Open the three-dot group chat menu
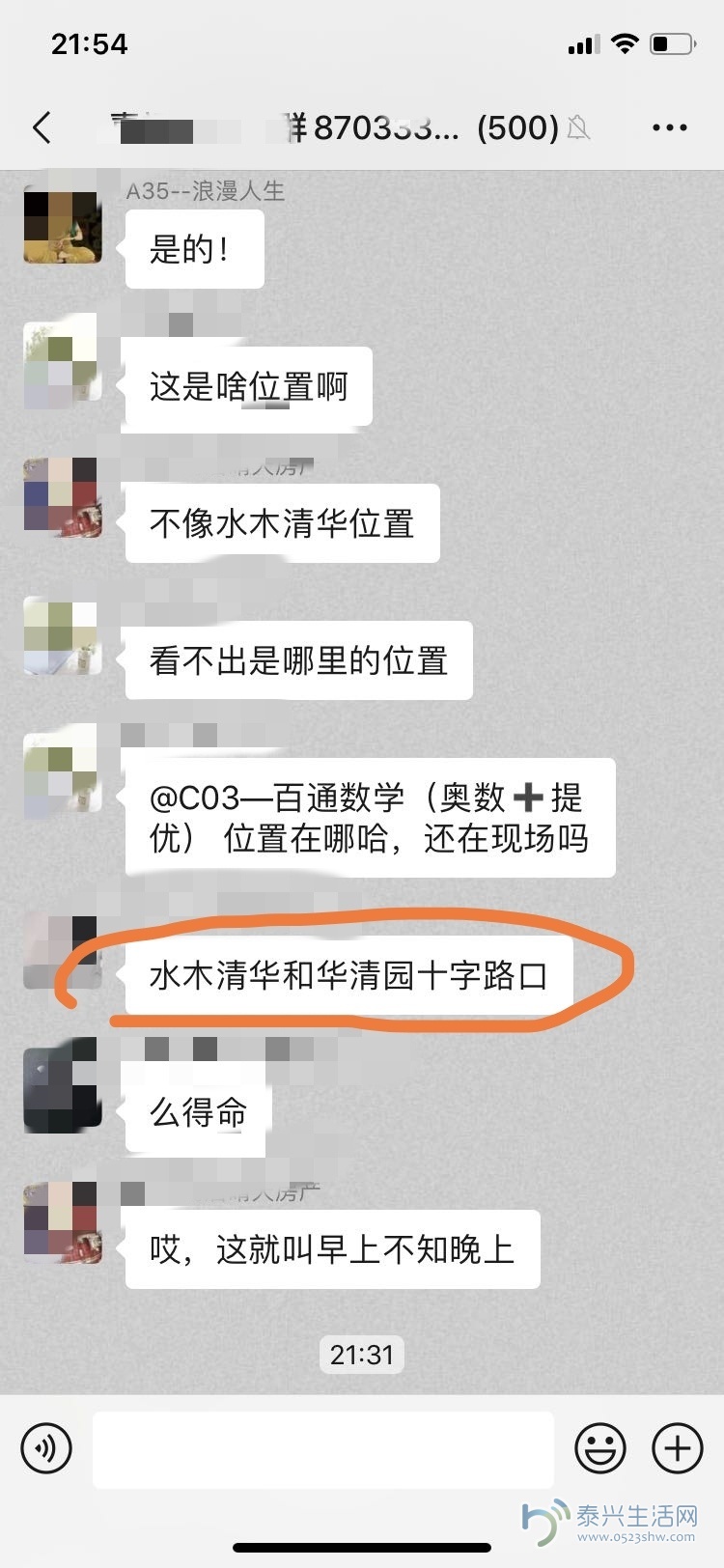The image size is (724, 1568). pos(669,127)
